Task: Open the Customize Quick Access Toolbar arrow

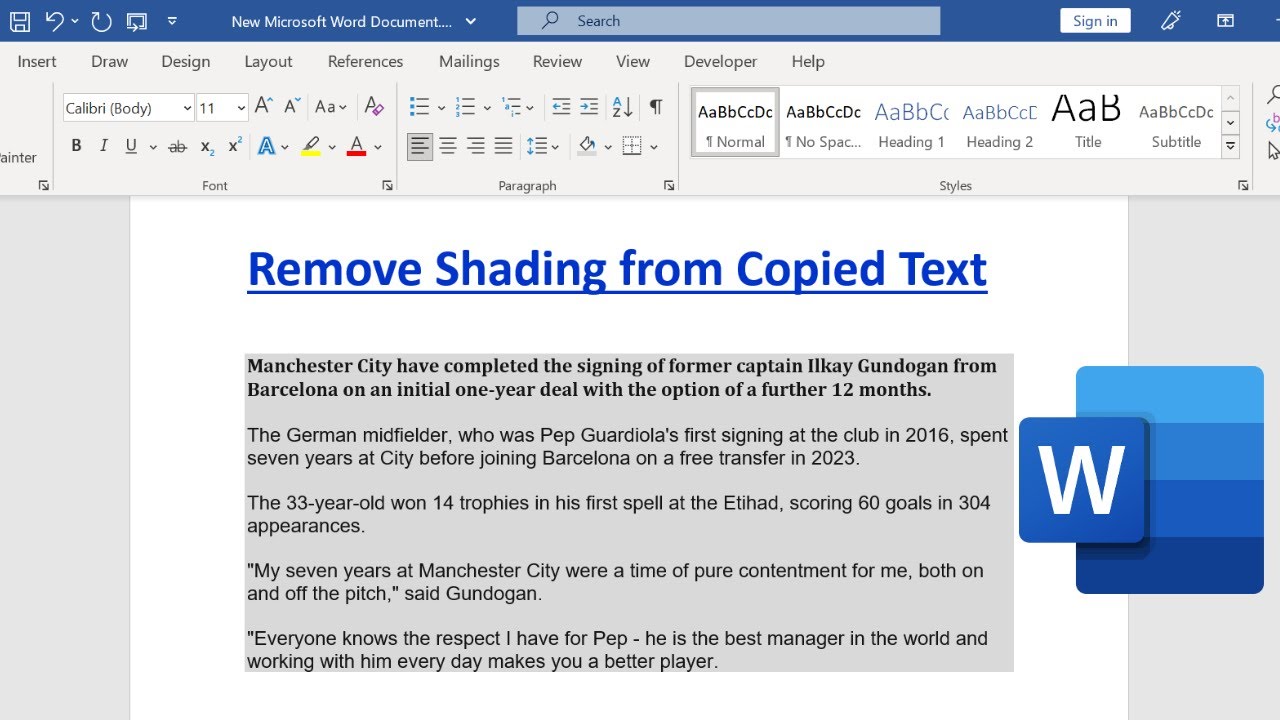Action: tap(172, 21)
